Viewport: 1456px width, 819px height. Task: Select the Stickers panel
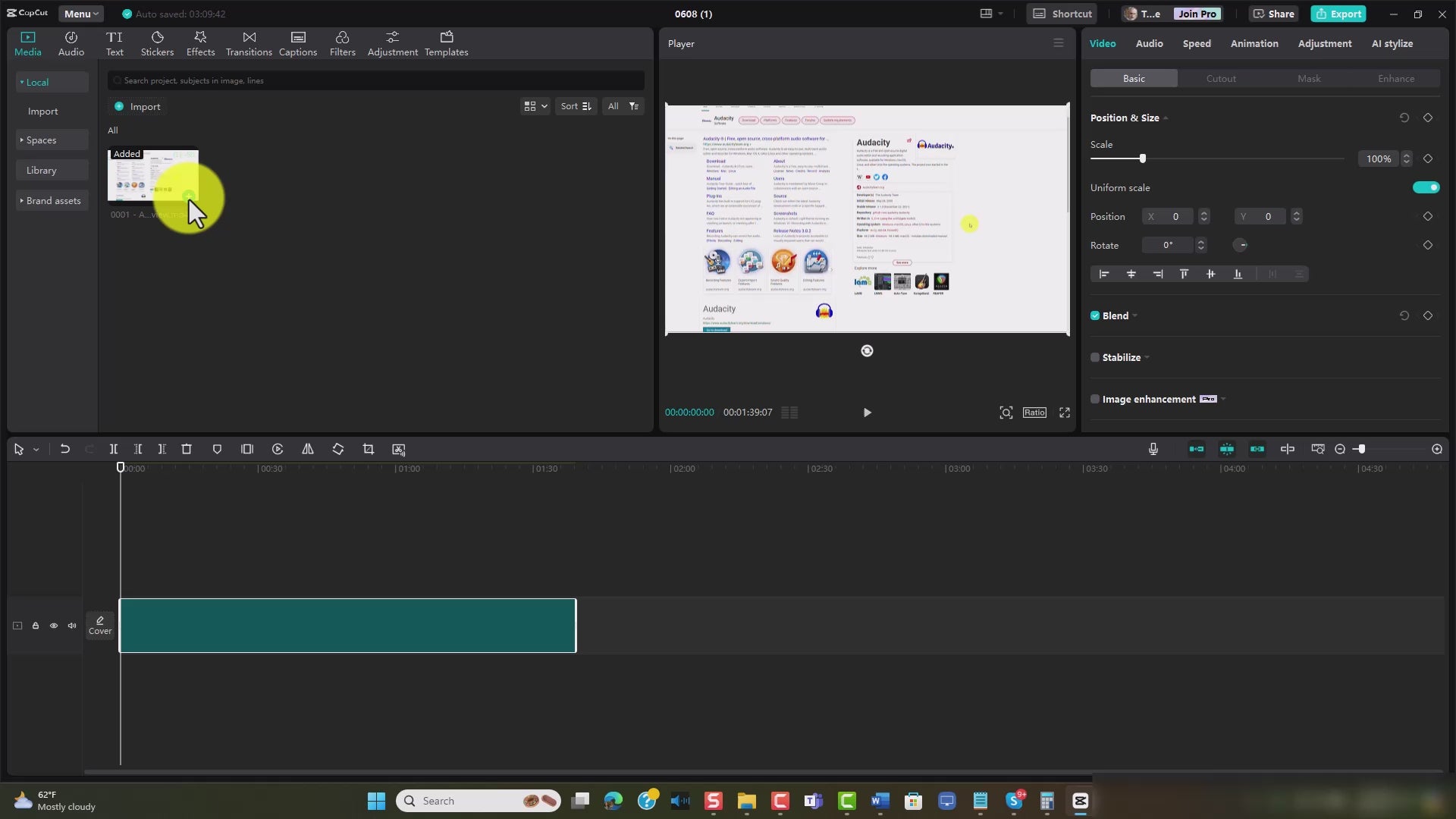157,42
